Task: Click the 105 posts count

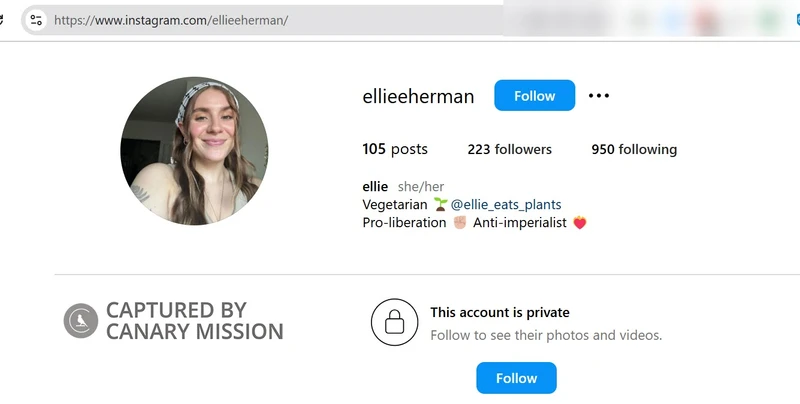Action: (x=395, y=149)
